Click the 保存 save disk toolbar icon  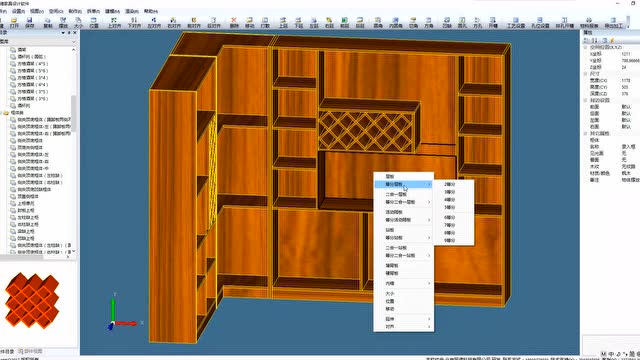30,22
